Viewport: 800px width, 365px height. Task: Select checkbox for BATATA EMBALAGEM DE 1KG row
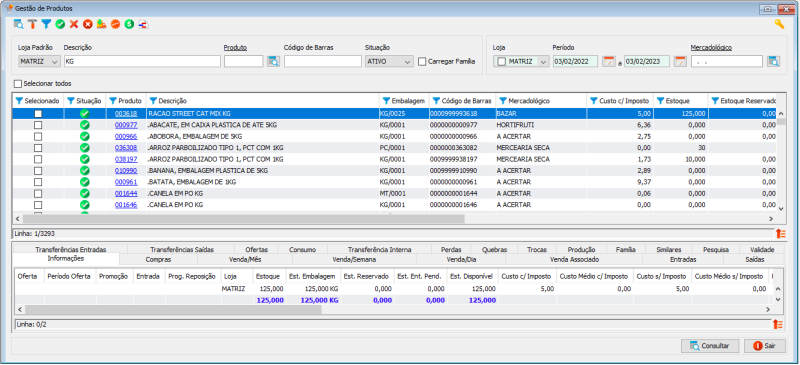(x=38, y=182)
